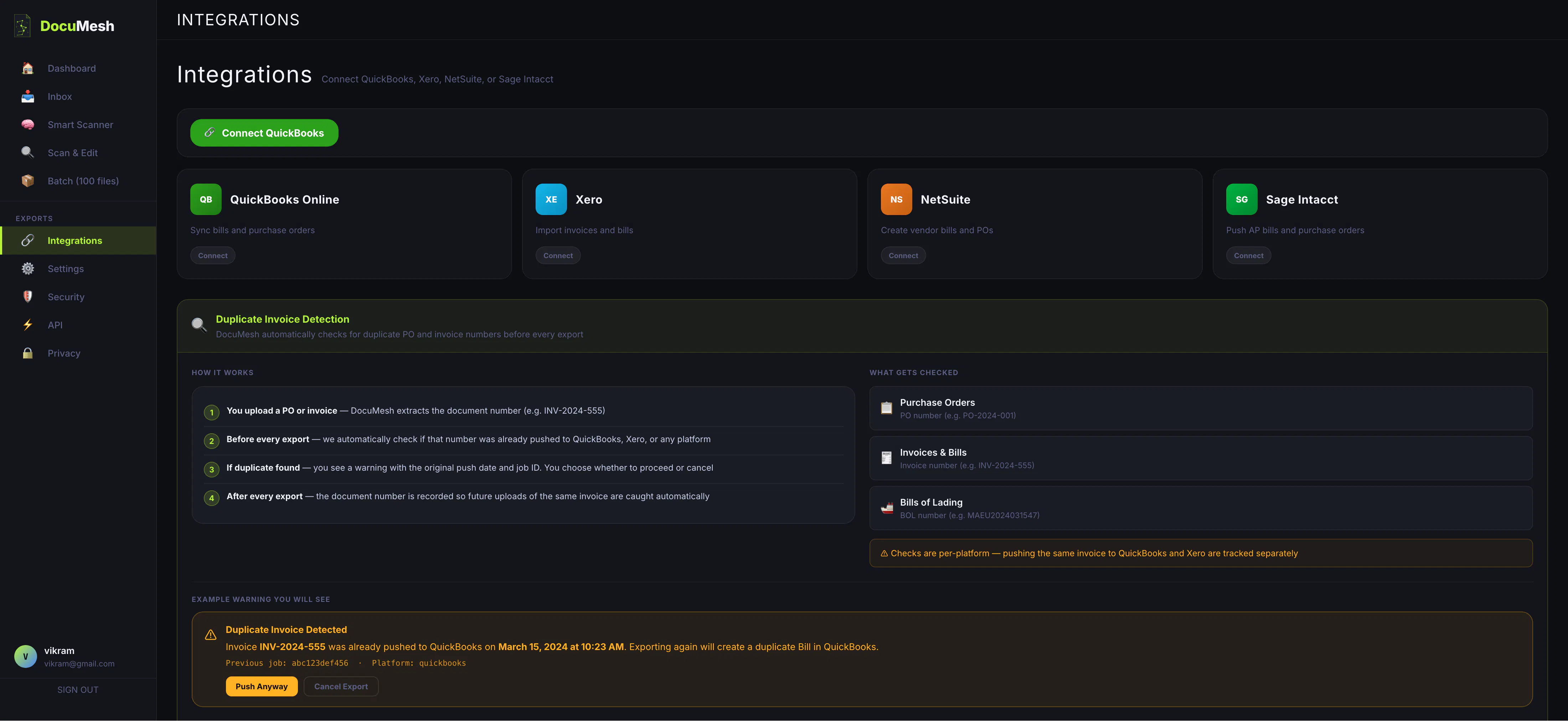The width and height of the screenshot is (1568, 721).
Task: Click the SG Sage Intacct badge
Action: 1242,199
